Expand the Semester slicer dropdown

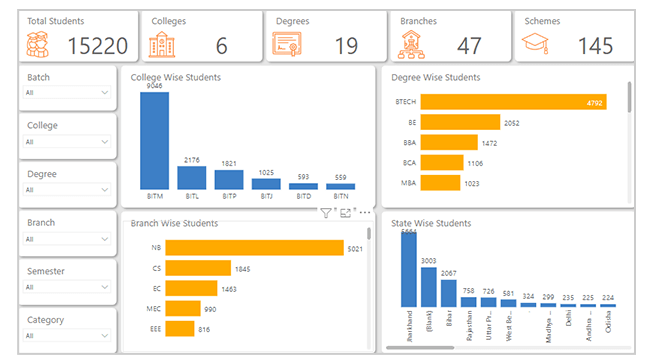click(66, 287)
